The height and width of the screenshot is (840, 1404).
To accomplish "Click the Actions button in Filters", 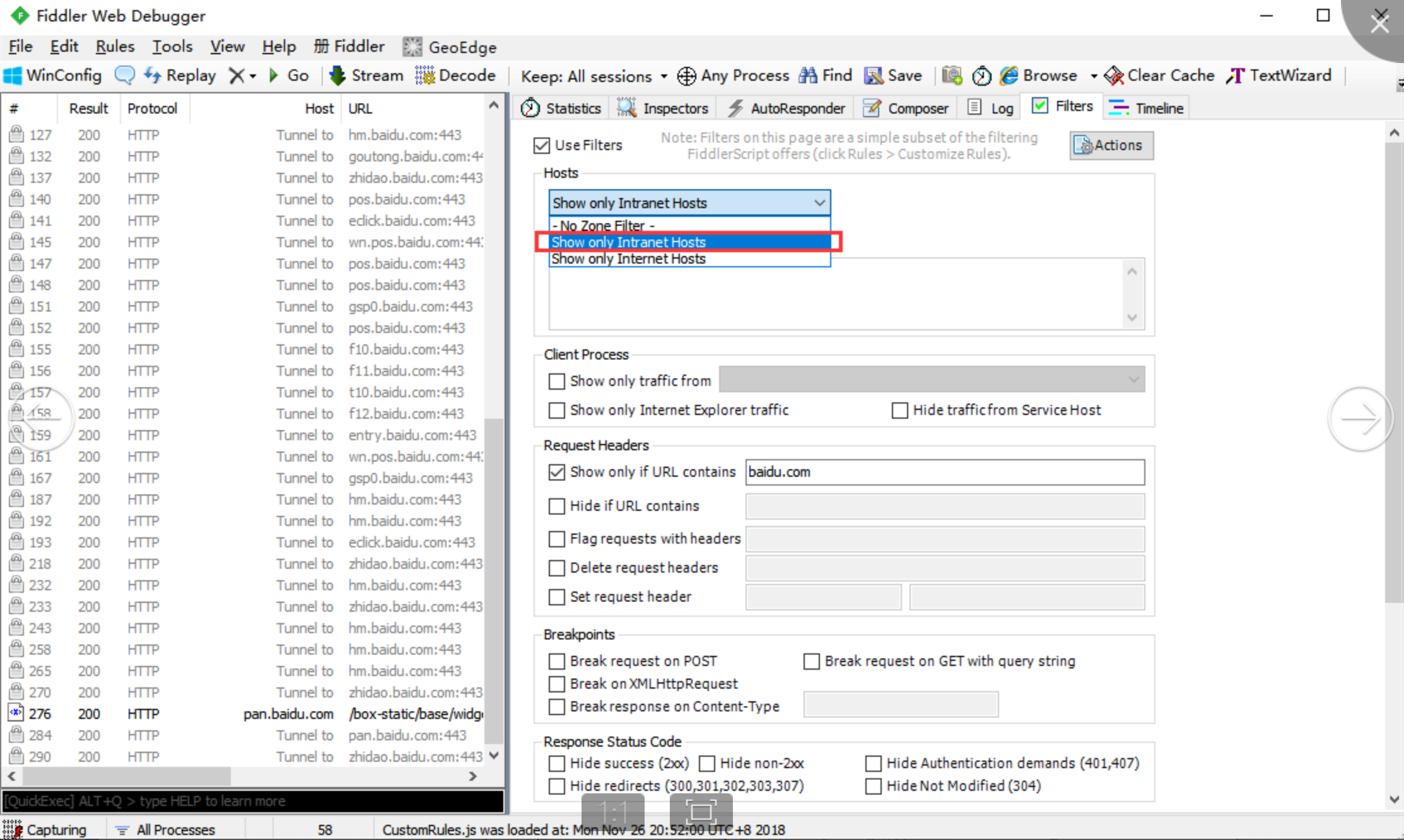I will [1111, 145].
